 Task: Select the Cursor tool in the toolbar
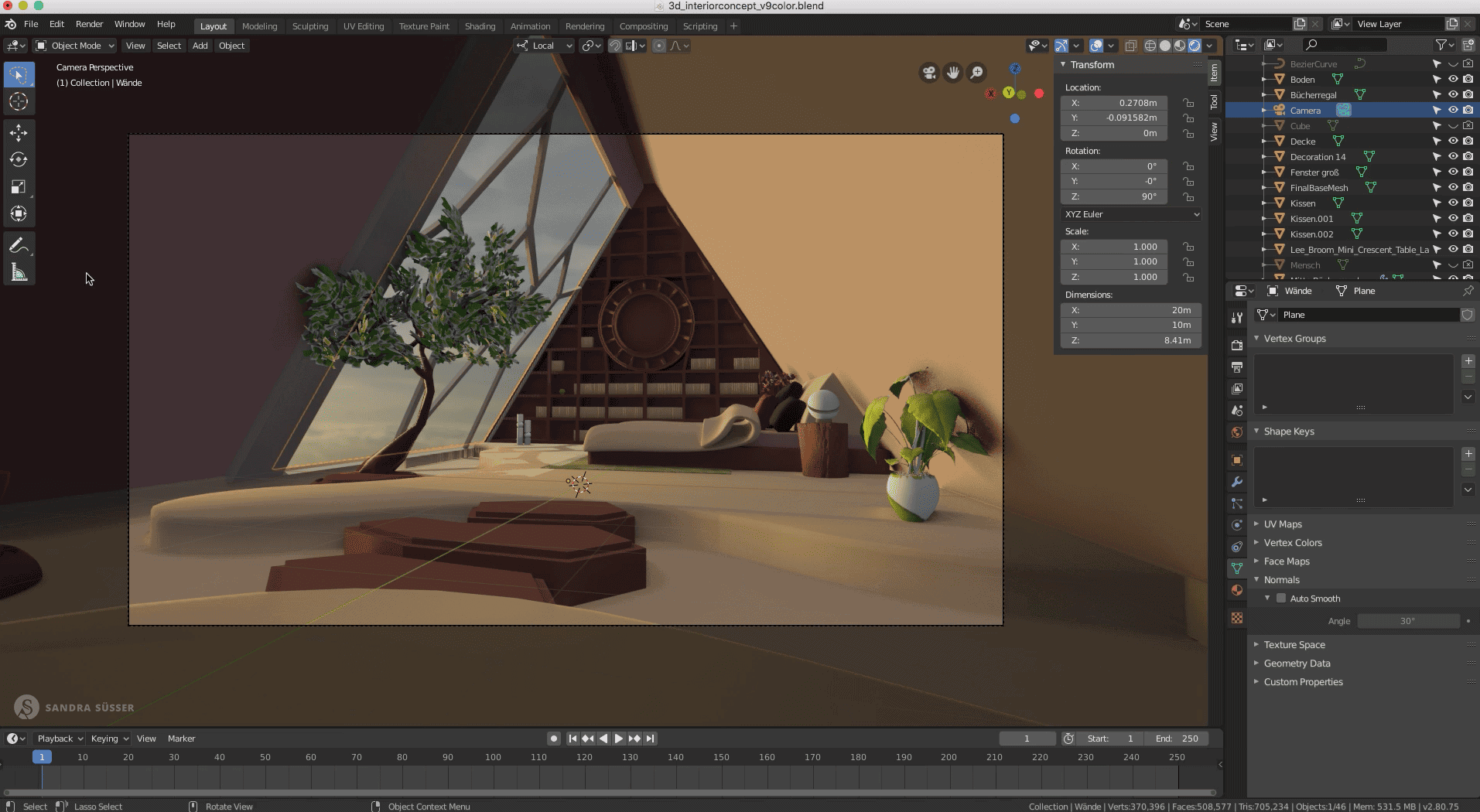pyautogui.click(x=19, y=101)
